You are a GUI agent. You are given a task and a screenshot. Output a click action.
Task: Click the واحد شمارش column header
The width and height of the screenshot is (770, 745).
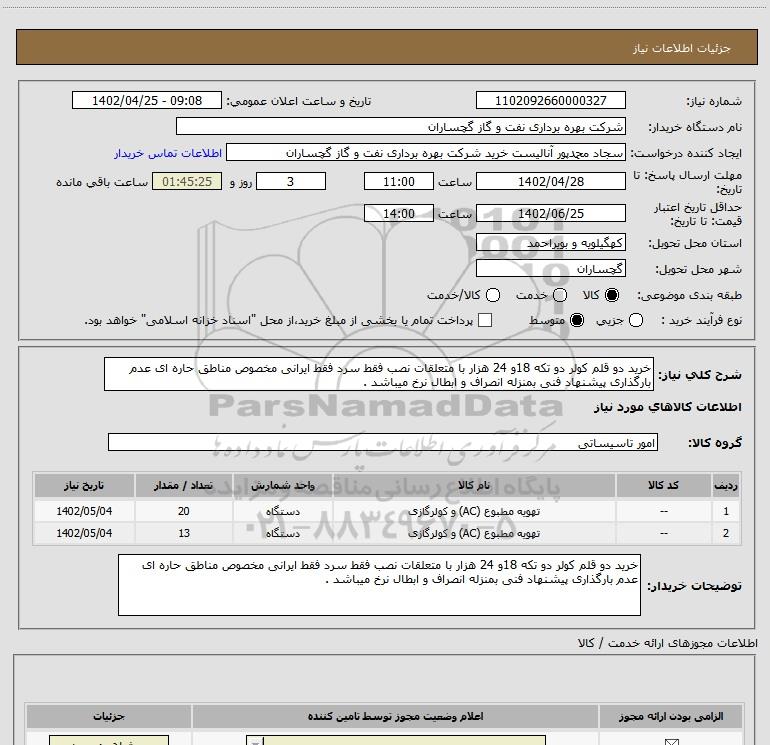coord(283,486)
